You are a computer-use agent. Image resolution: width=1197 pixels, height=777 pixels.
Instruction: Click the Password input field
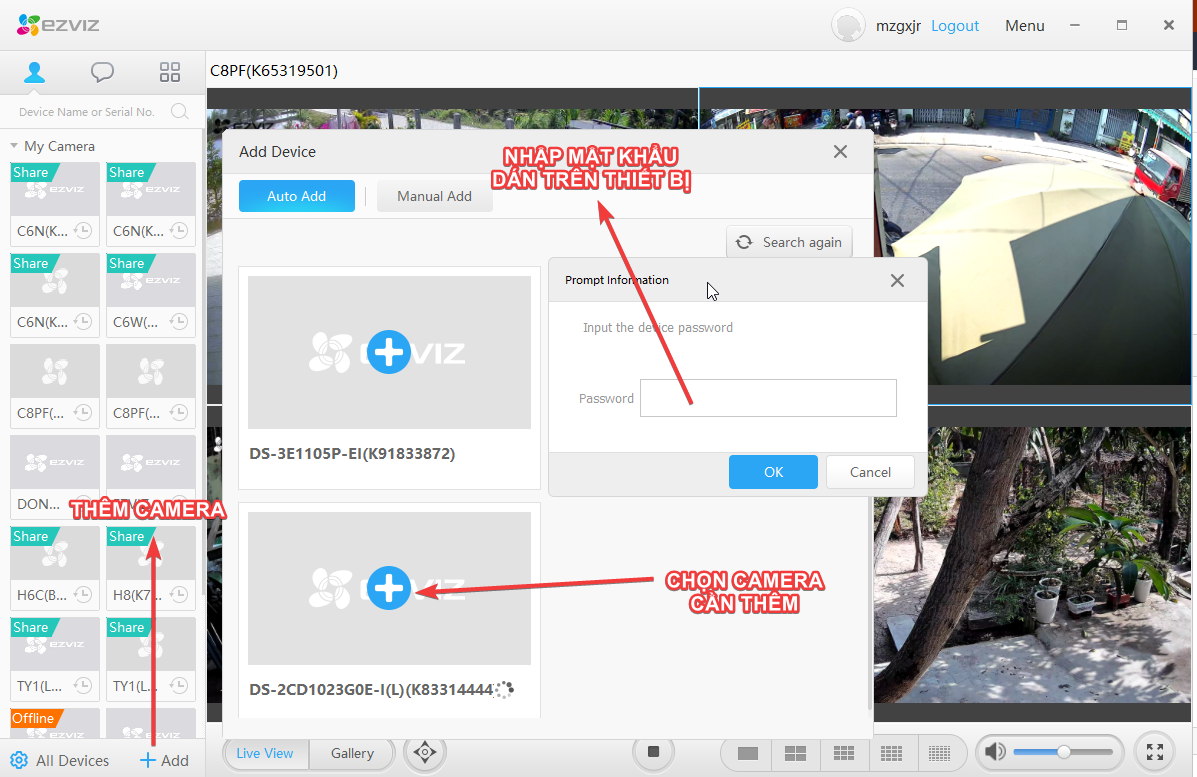[768, 398]
